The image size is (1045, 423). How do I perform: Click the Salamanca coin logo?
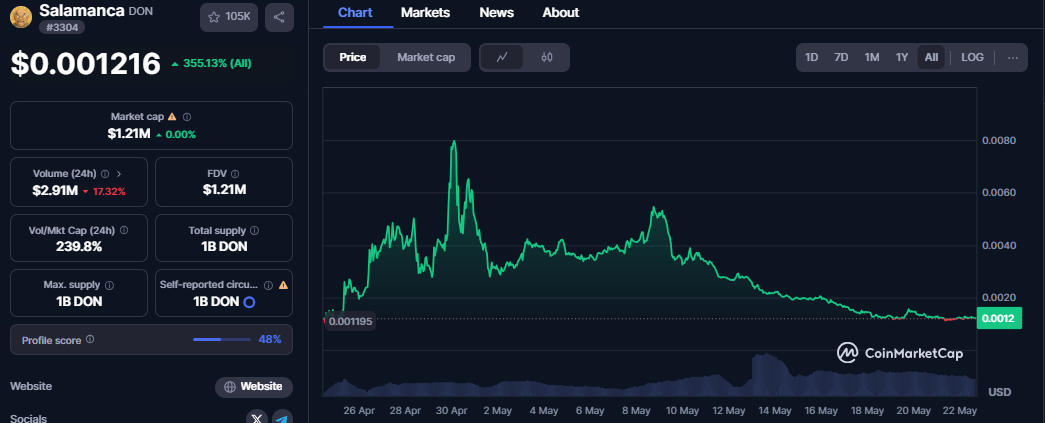21,17
